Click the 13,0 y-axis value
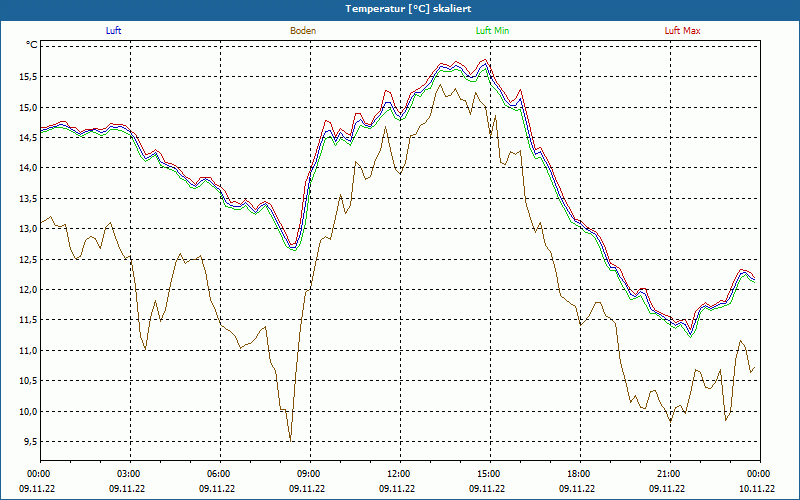800x500 pixels. point(28,229)
